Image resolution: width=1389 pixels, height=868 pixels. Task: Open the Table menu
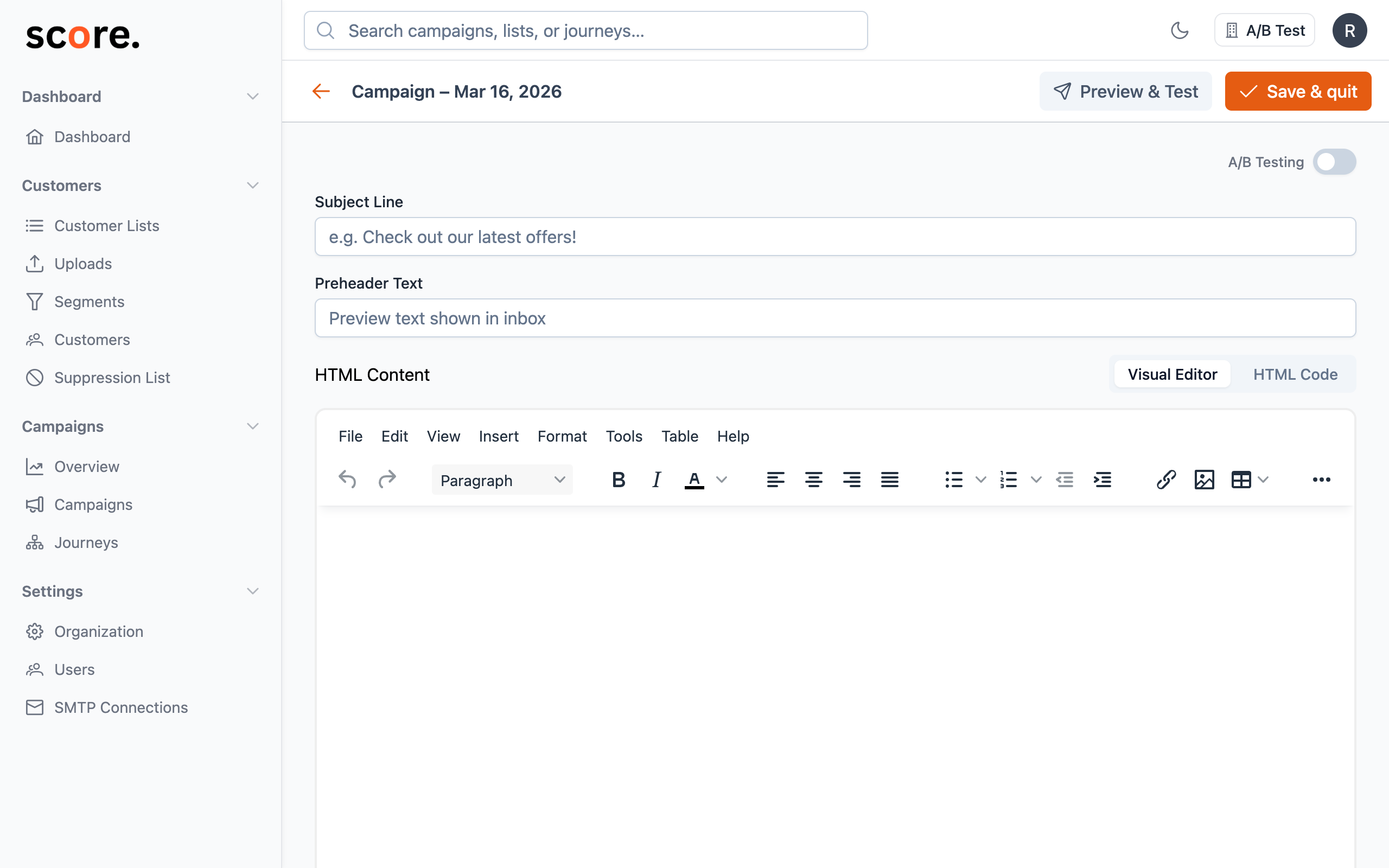(x=679, y=436)
